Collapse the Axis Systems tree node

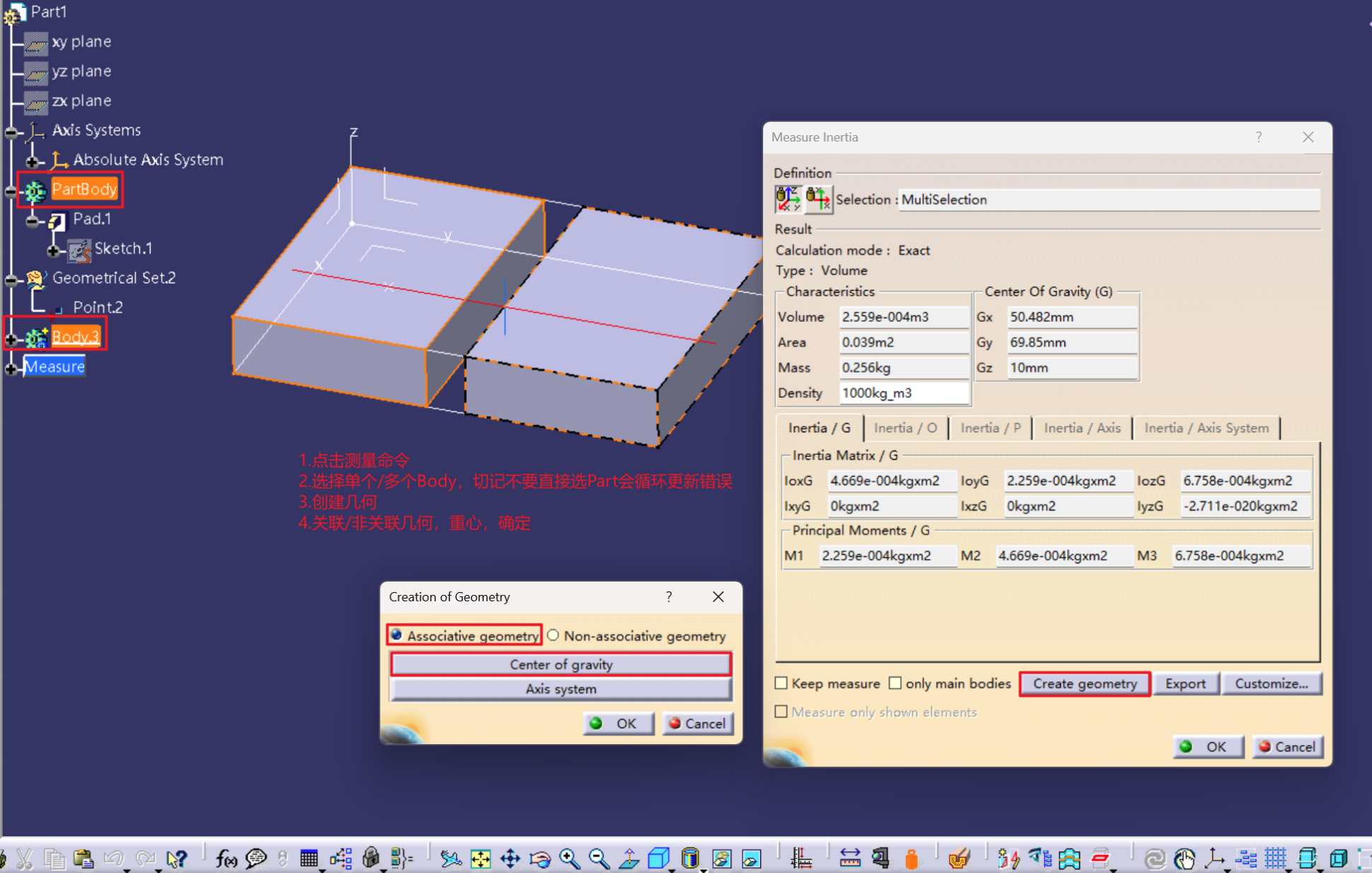point(11,132)
